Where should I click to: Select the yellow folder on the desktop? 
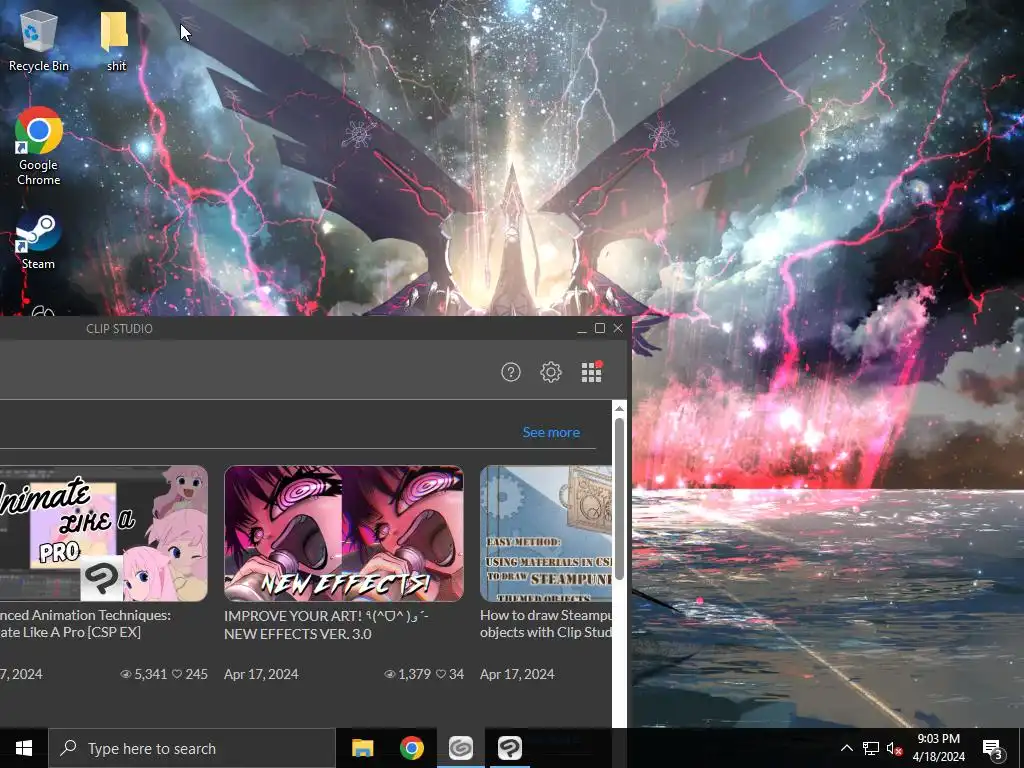tap(116, 40)
